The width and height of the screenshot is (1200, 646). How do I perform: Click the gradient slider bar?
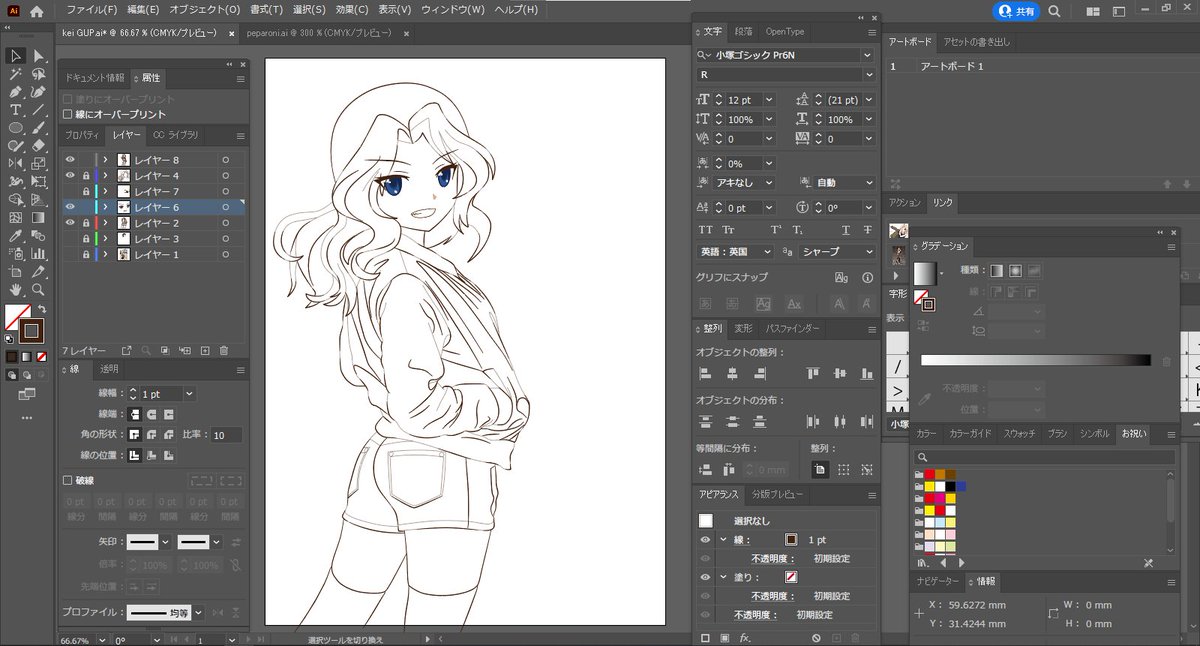[x=1036, y=360]
